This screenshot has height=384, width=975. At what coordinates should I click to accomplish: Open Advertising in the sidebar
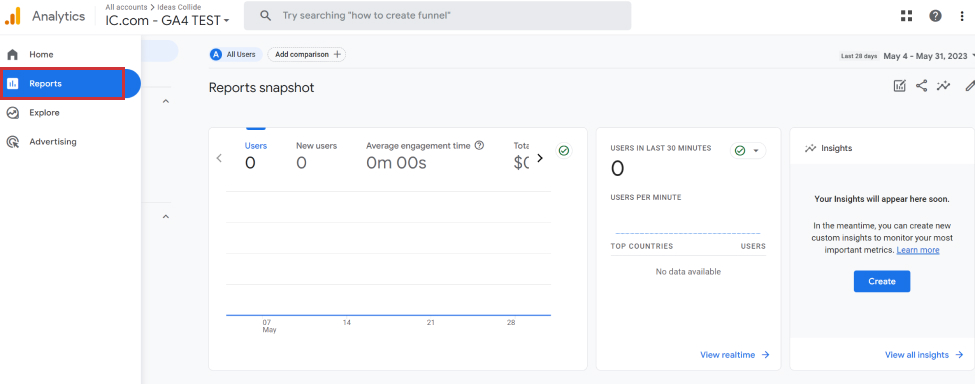52,142
